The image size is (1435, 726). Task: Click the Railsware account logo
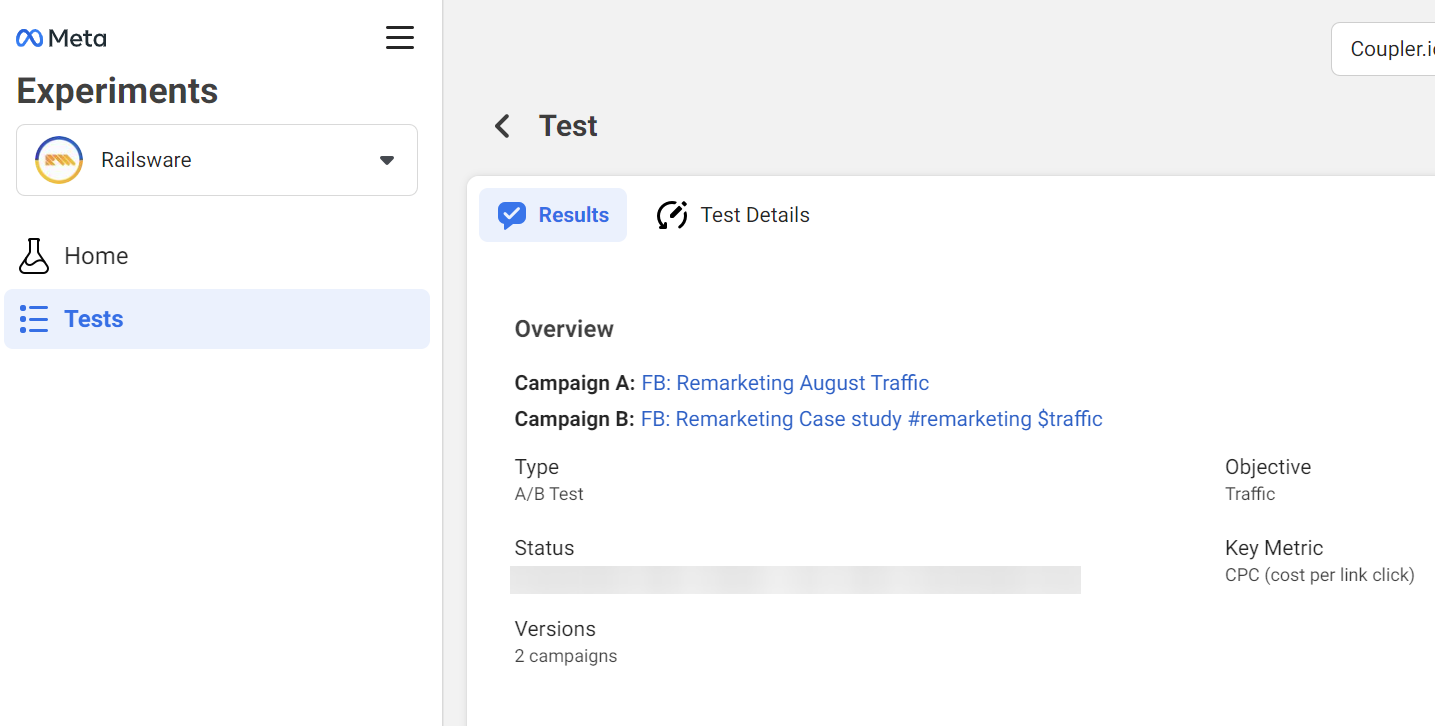[59, 160]
